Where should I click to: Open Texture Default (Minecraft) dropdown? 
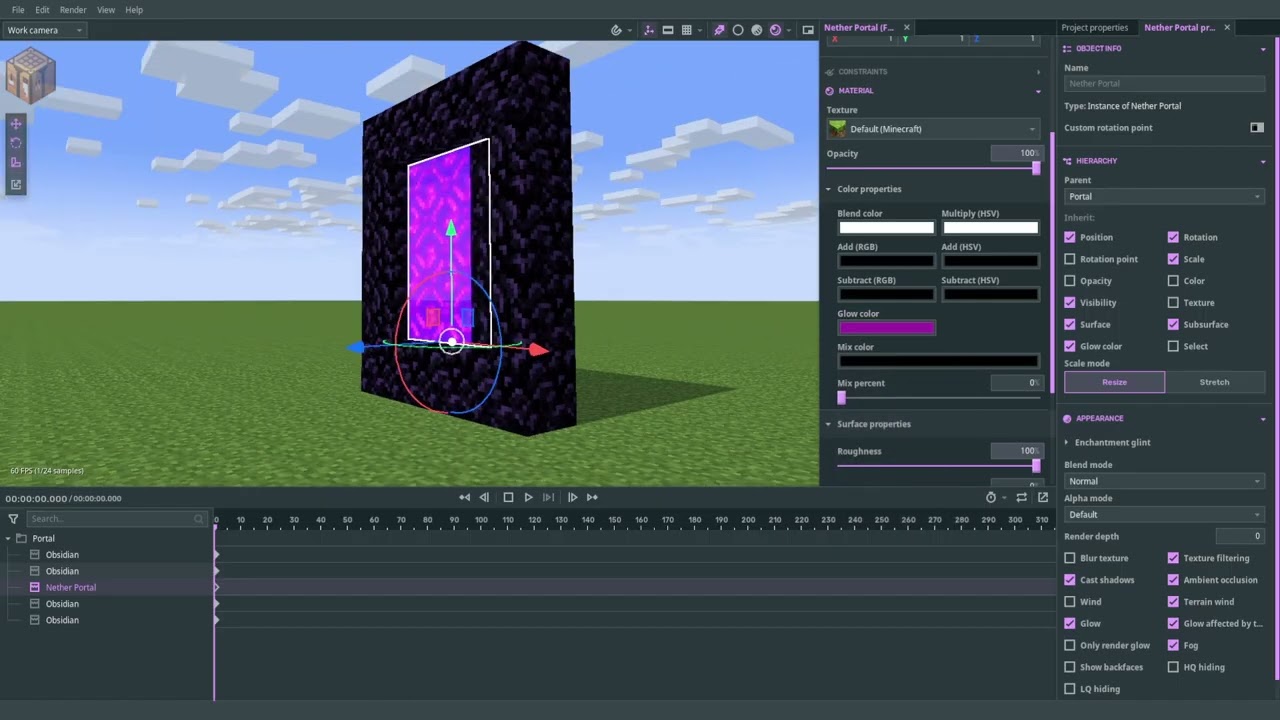(x=932, y=129)
